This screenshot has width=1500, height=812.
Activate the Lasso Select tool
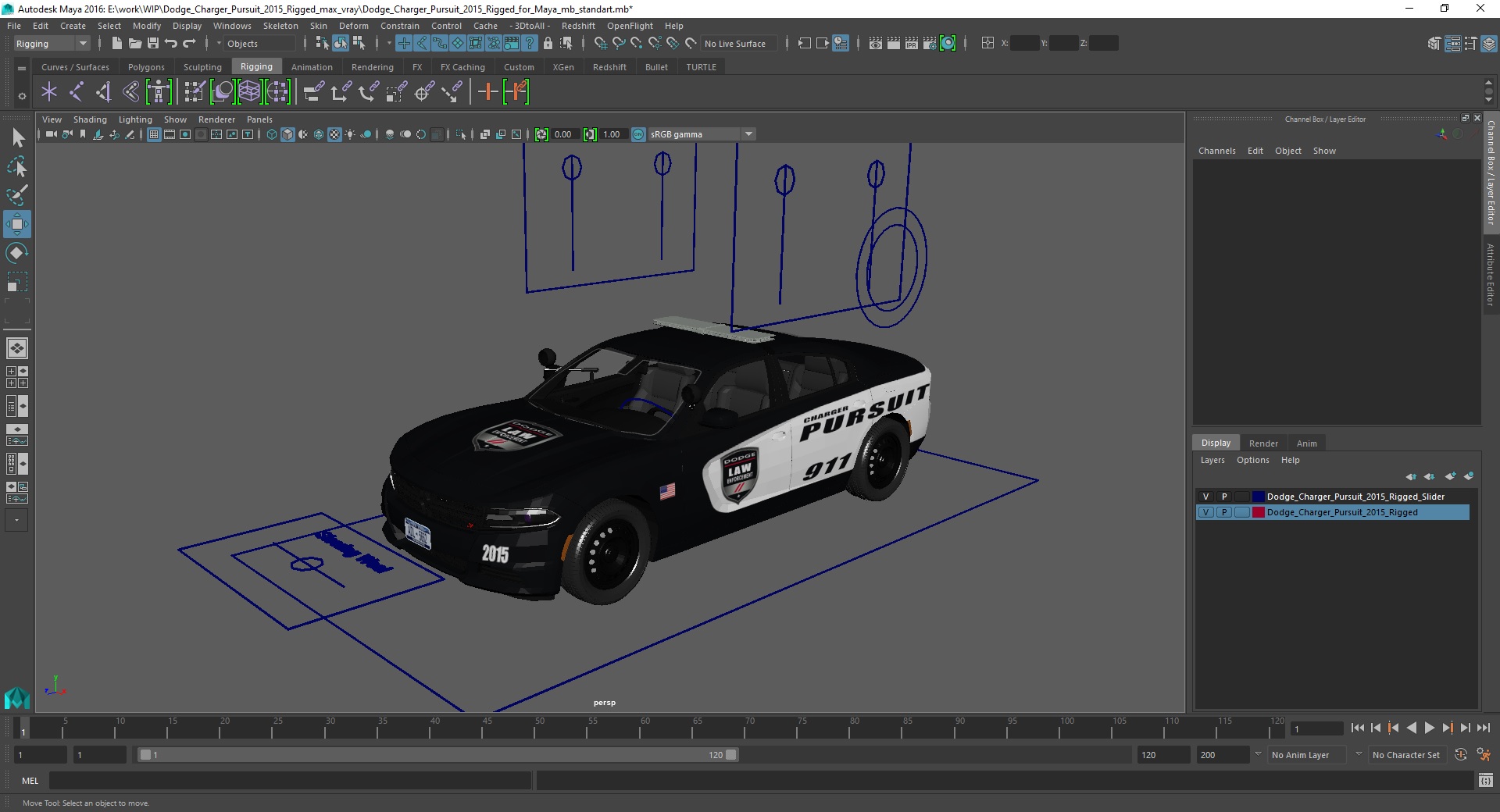(x=17, y=166)
